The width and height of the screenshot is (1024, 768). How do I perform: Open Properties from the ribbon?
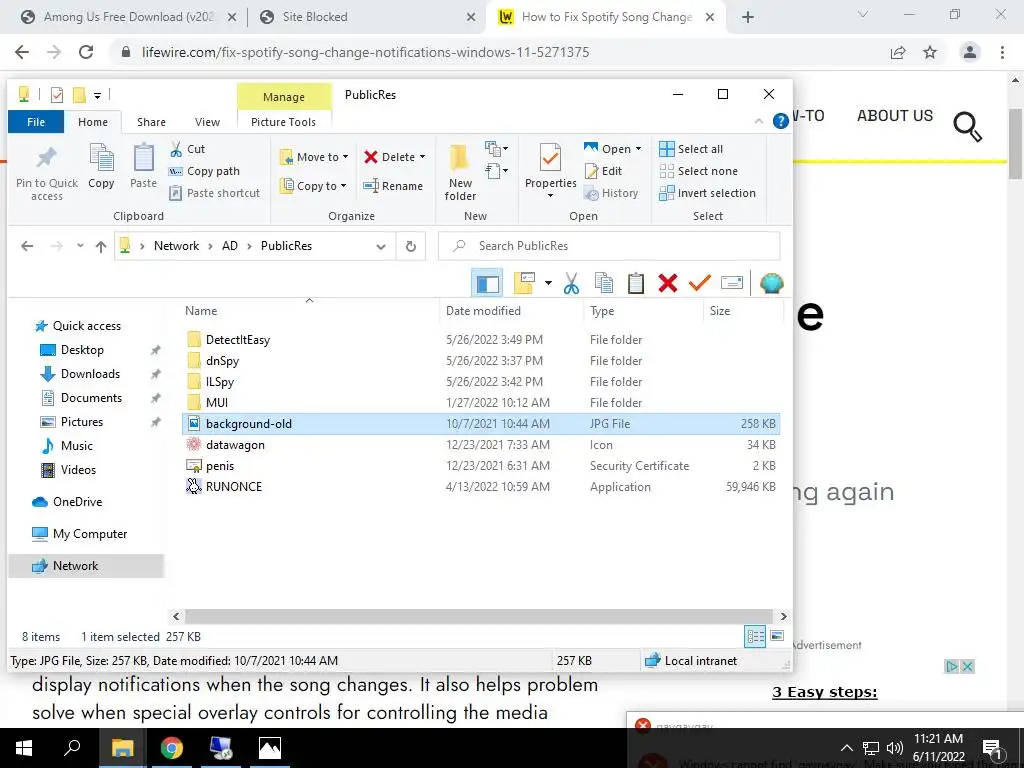pos(550,170)
